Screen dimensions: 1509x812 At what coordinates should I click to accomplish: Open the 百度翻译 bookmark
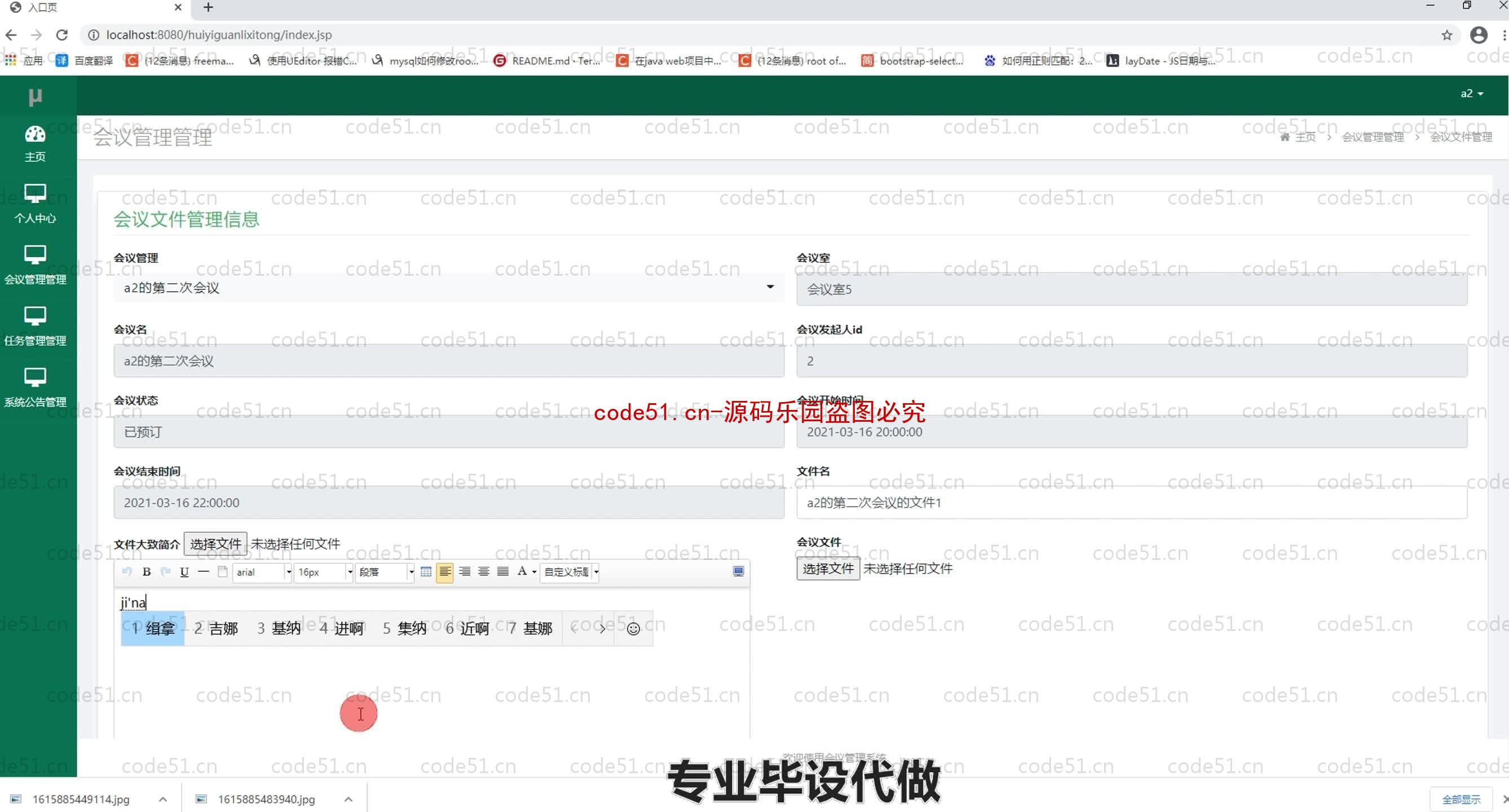point(85,61)
